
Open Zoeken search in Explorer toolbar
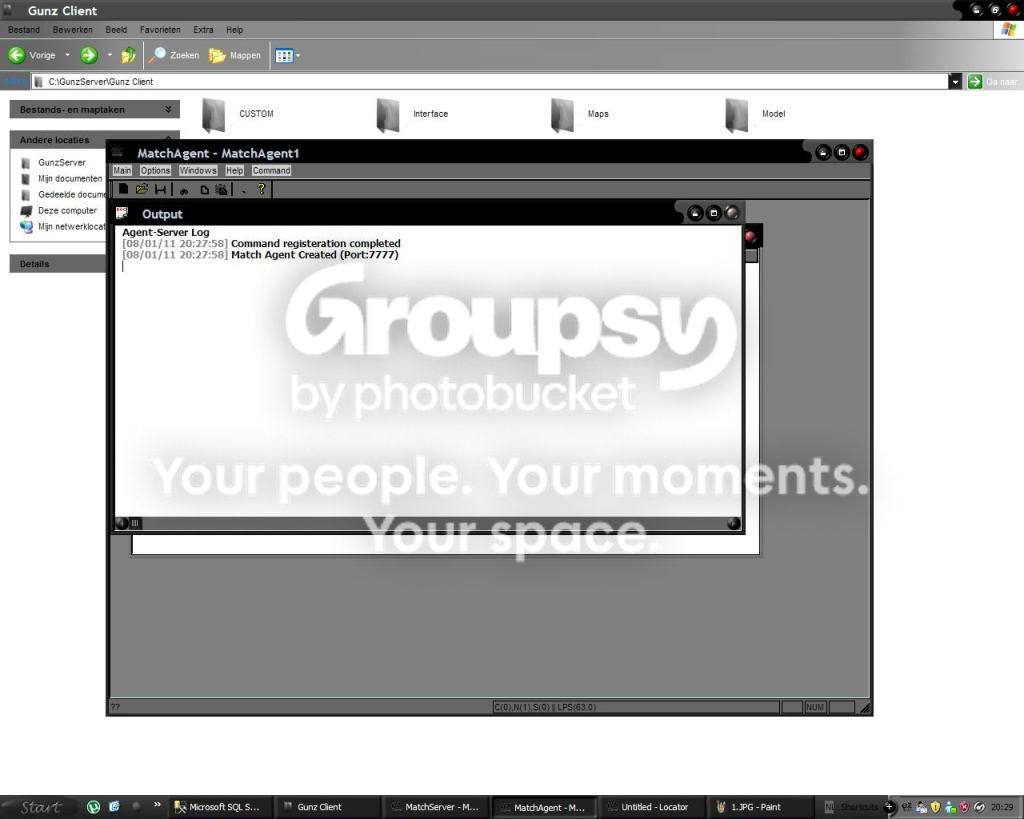[x=174, y=56]
